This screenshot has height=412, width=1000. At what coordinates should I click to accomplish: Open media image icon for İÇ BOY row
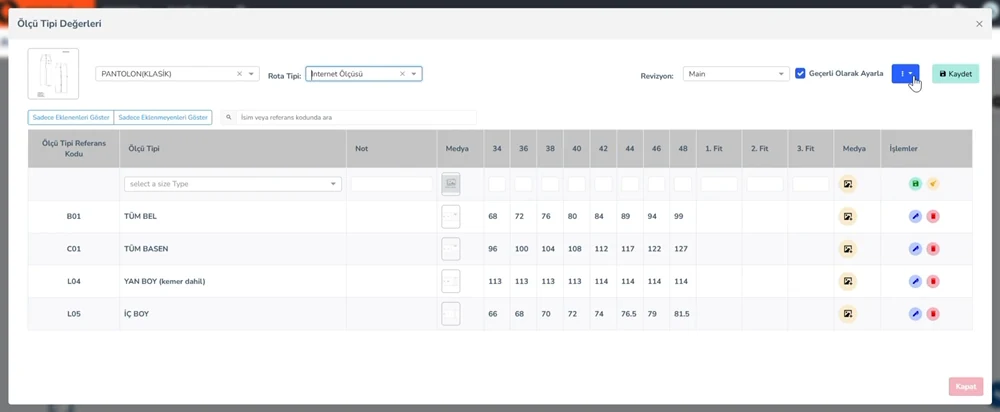[848, 314]
